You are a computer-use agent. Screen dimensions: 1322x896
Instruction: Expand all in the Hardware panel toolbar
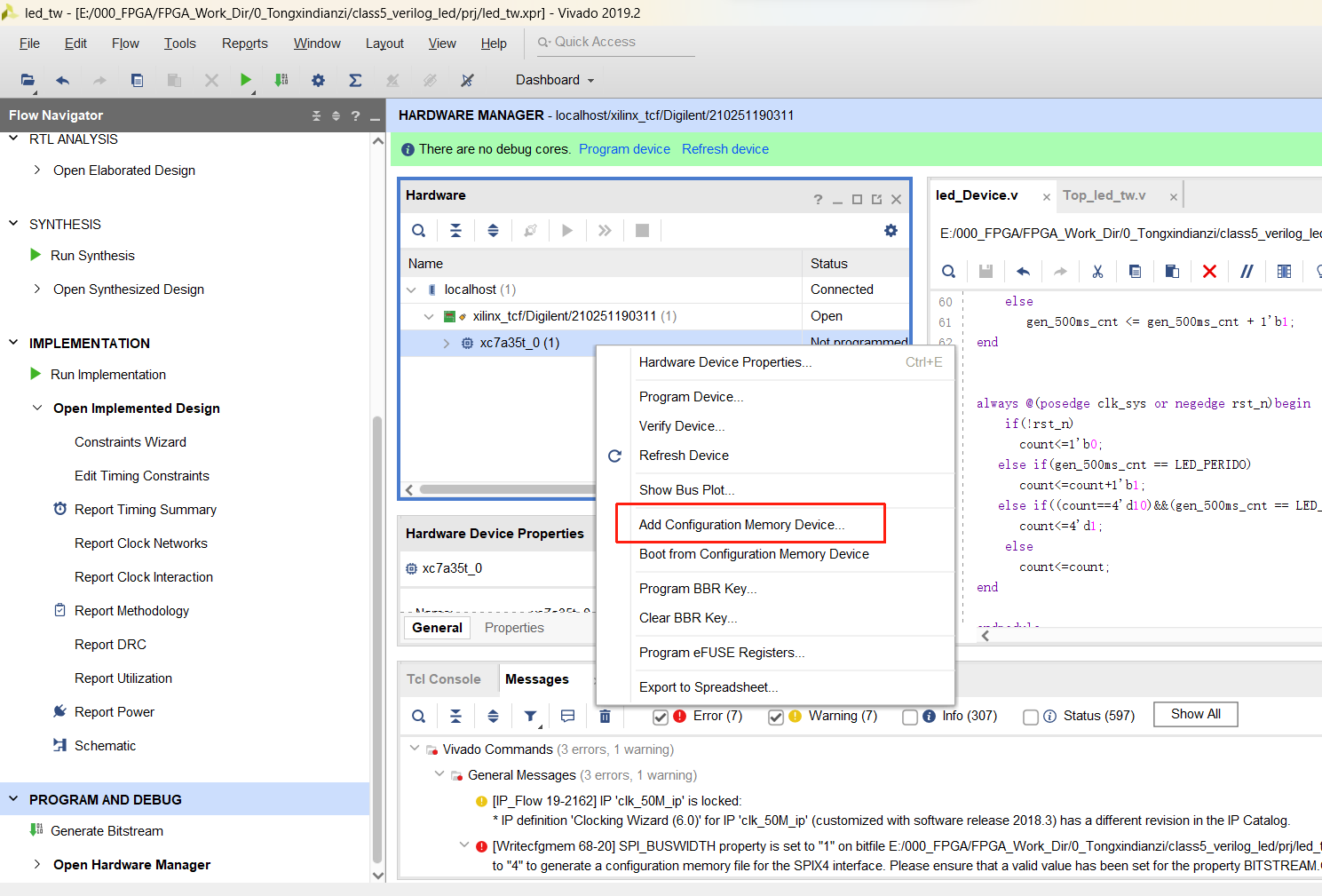pos(493,231)
